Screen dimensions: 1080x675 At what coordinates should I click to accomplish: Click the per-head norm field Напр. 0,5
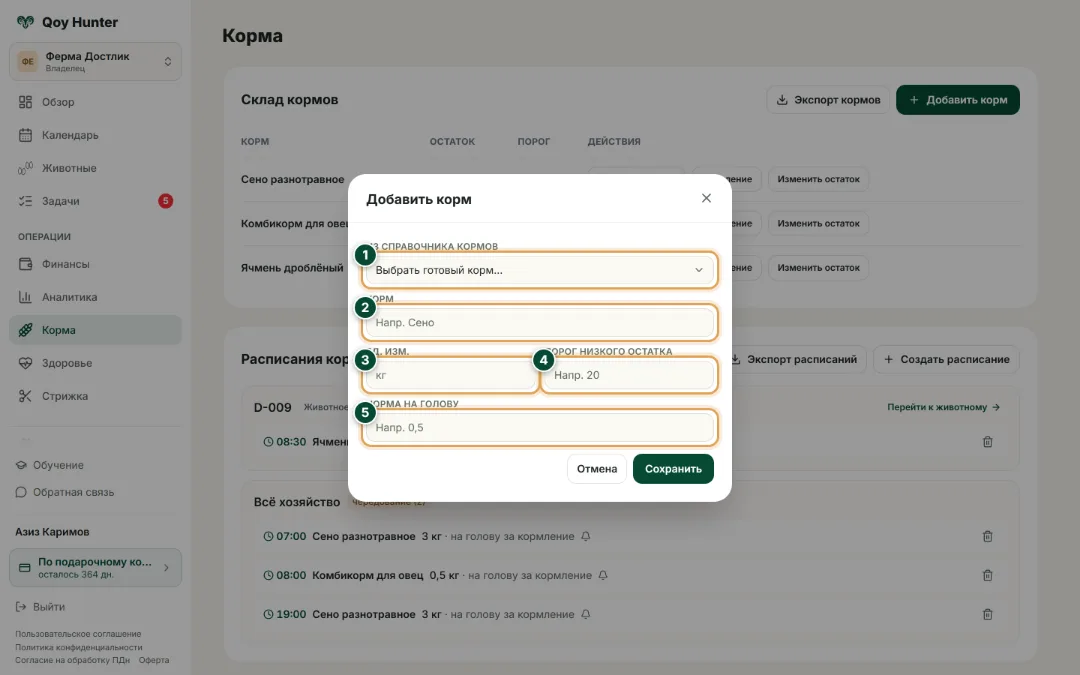539,427
